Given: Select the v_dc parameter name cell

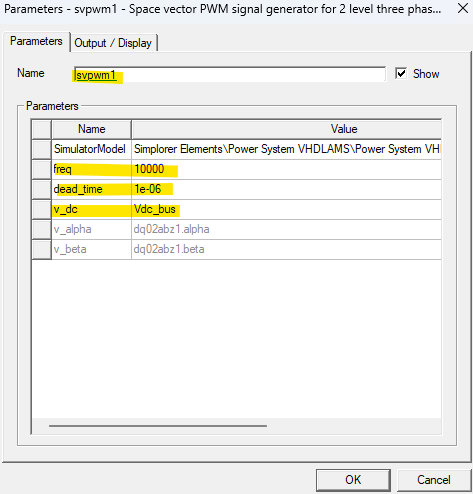Looking at the screenshot, I should 92,209.
